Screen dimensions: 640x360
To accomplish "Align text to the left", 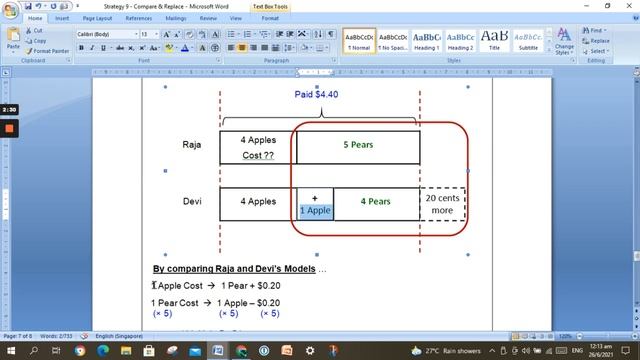I will [231, 48].
